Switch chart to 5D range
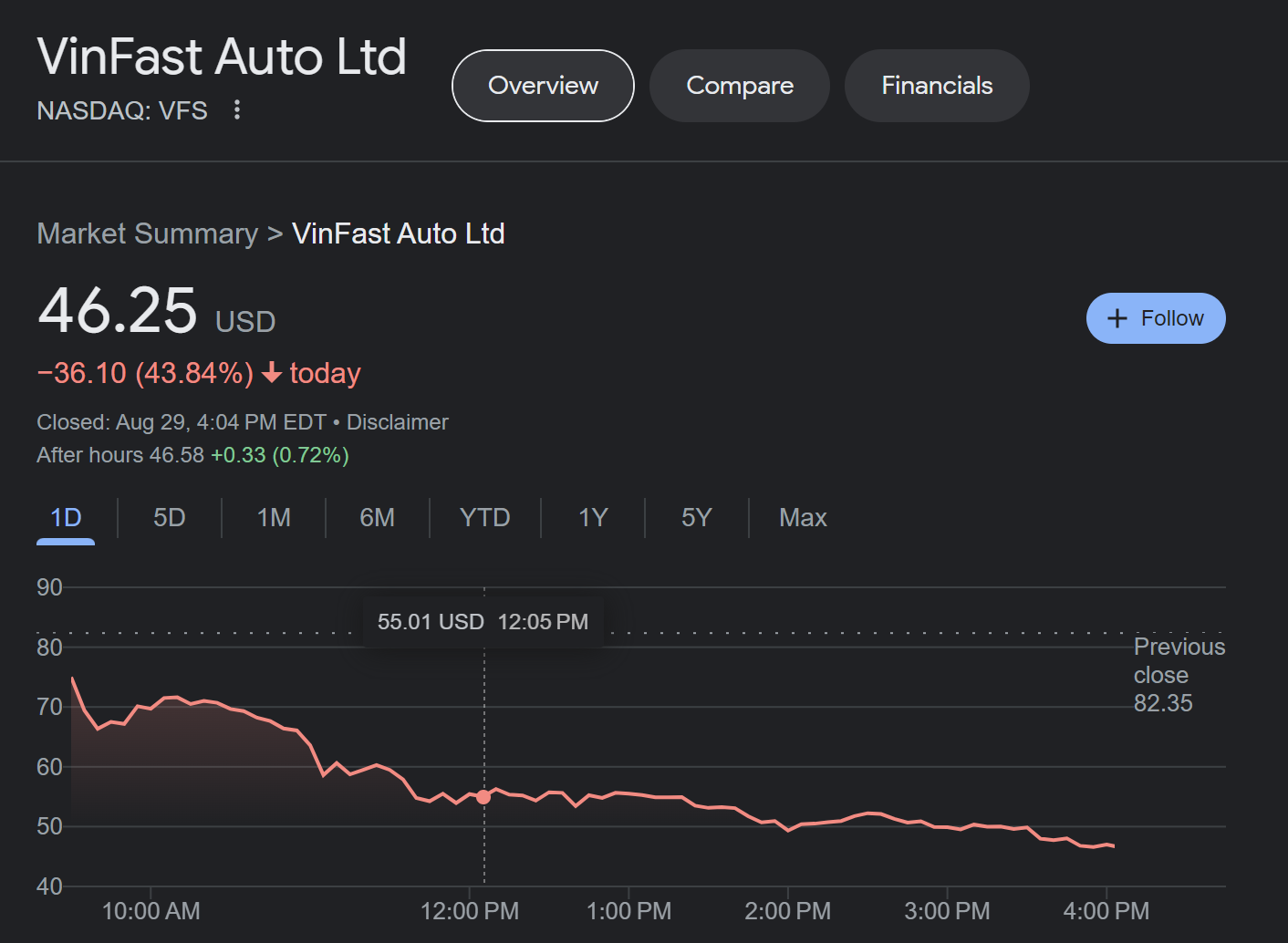The width and height of the screenshot is (1288, 943). click(170, 518)
